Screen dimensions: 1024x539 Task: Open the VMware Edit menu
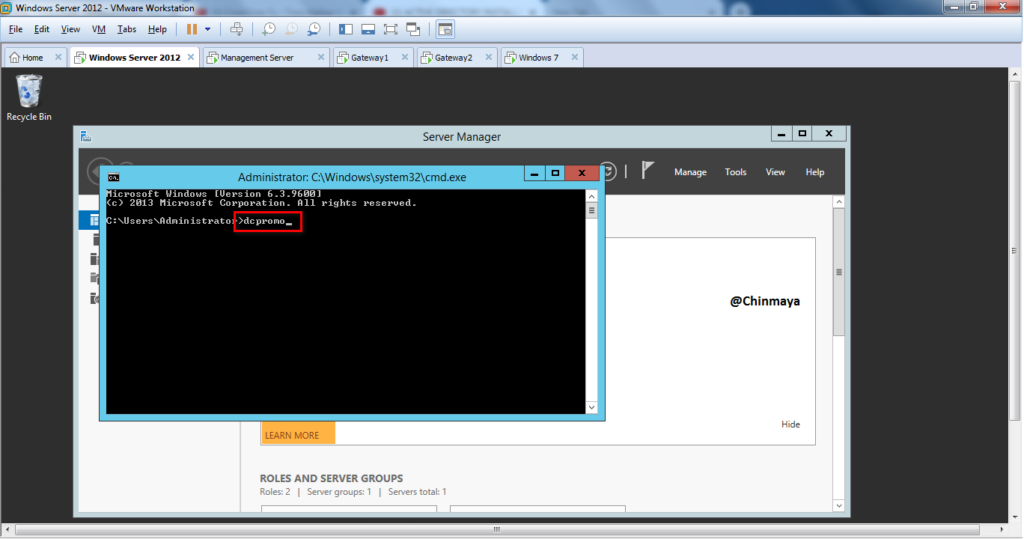point(42,29)
